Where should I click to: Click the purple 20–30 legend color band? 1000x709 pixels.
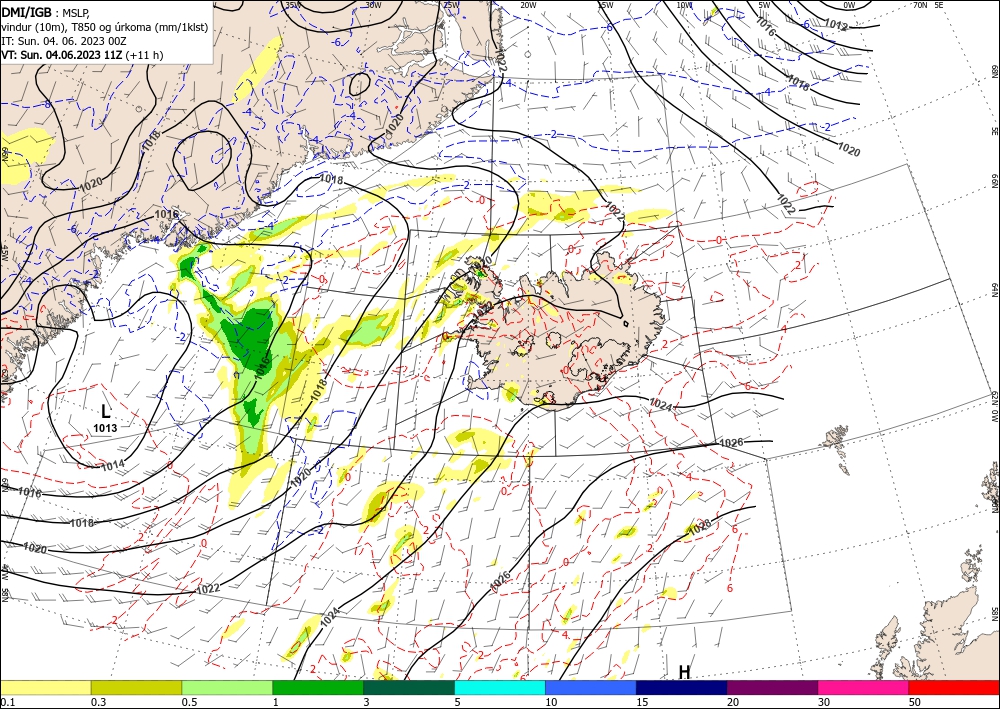(x=772, y=687)
